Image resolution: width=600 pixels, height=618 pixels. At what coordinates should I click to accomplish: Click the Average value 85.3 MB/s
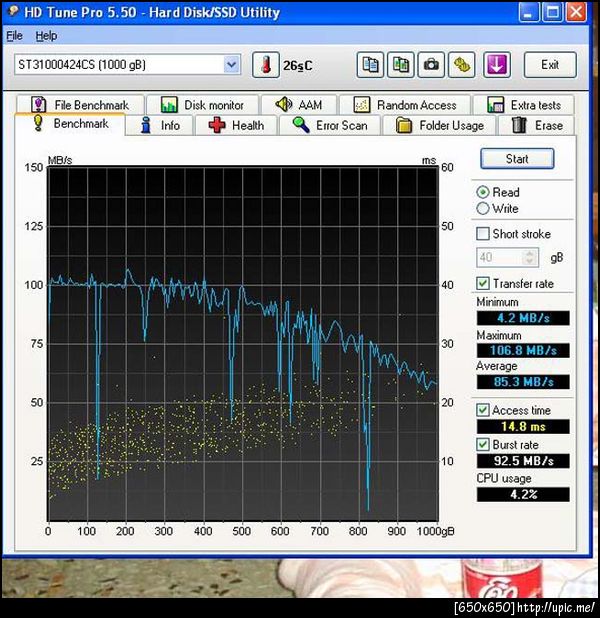tap(523, 382)
